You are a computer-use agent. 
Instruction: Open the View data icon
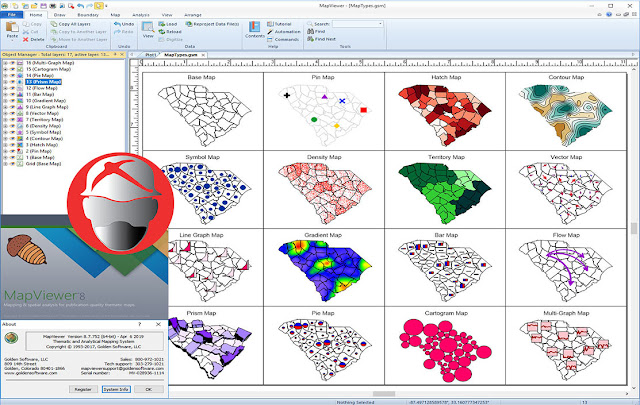[x=148, y=27]
